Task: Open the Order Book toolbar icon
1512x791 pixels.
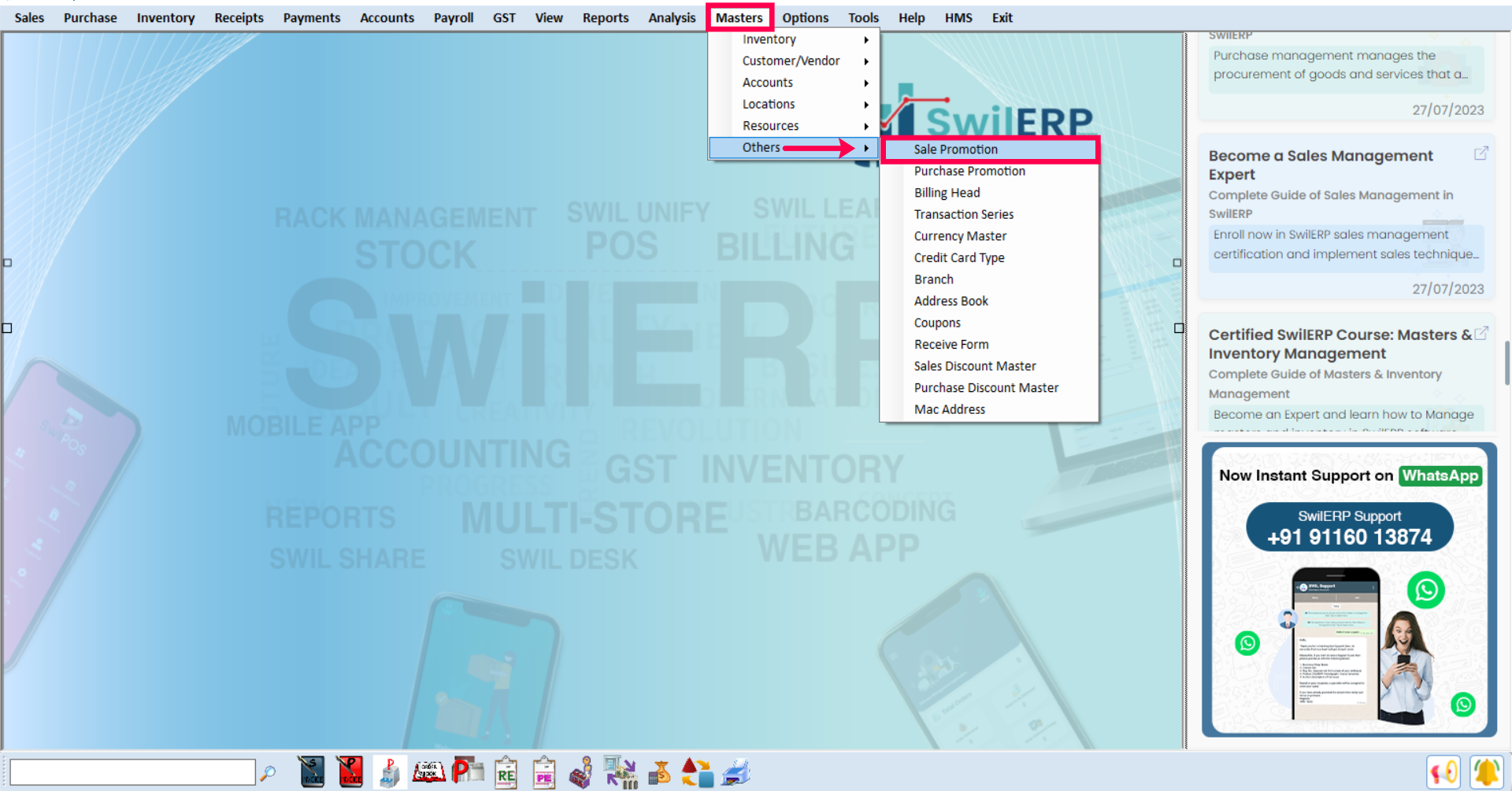Action: click(x=429, y=772)
